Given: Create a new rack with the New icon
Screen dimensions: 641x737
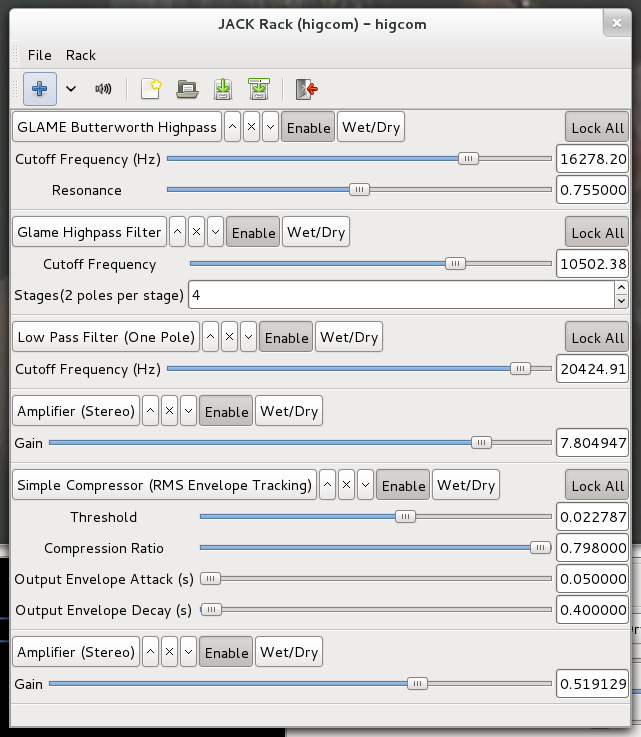Looking at the screenshot, I should click(x=151, y=89).
